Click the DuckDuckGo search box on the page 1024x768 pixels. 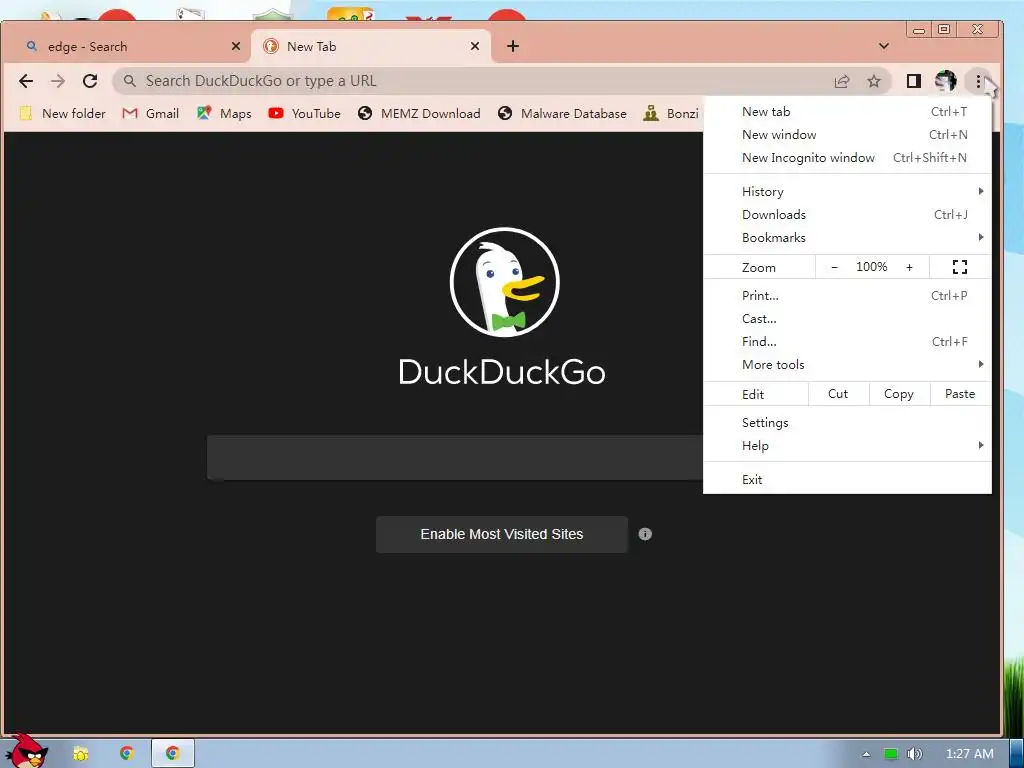pos(455,458)
